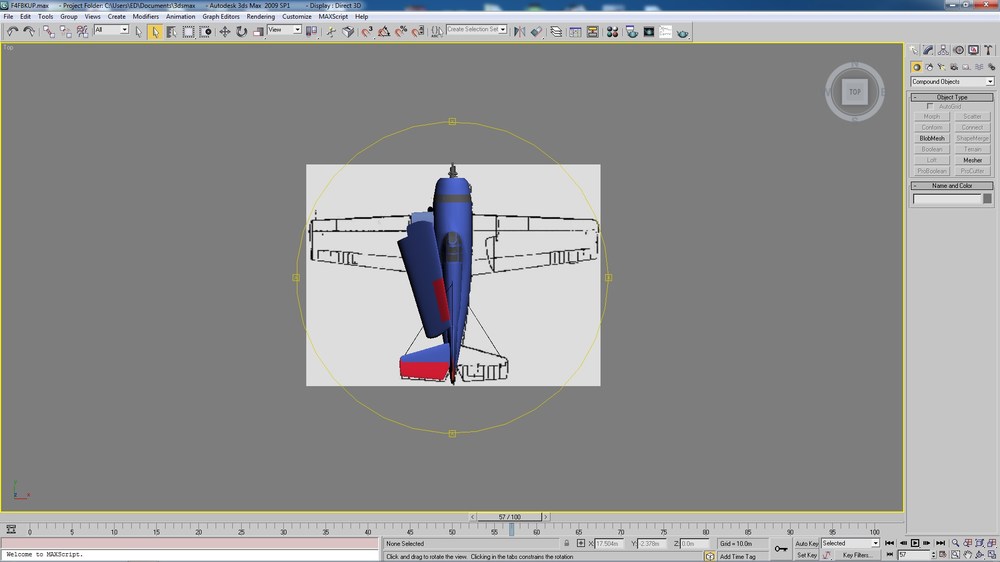The width and height of the screenshot is (1000, 562).
Task: Click the Auto Key button
Action: coord(807,544)
